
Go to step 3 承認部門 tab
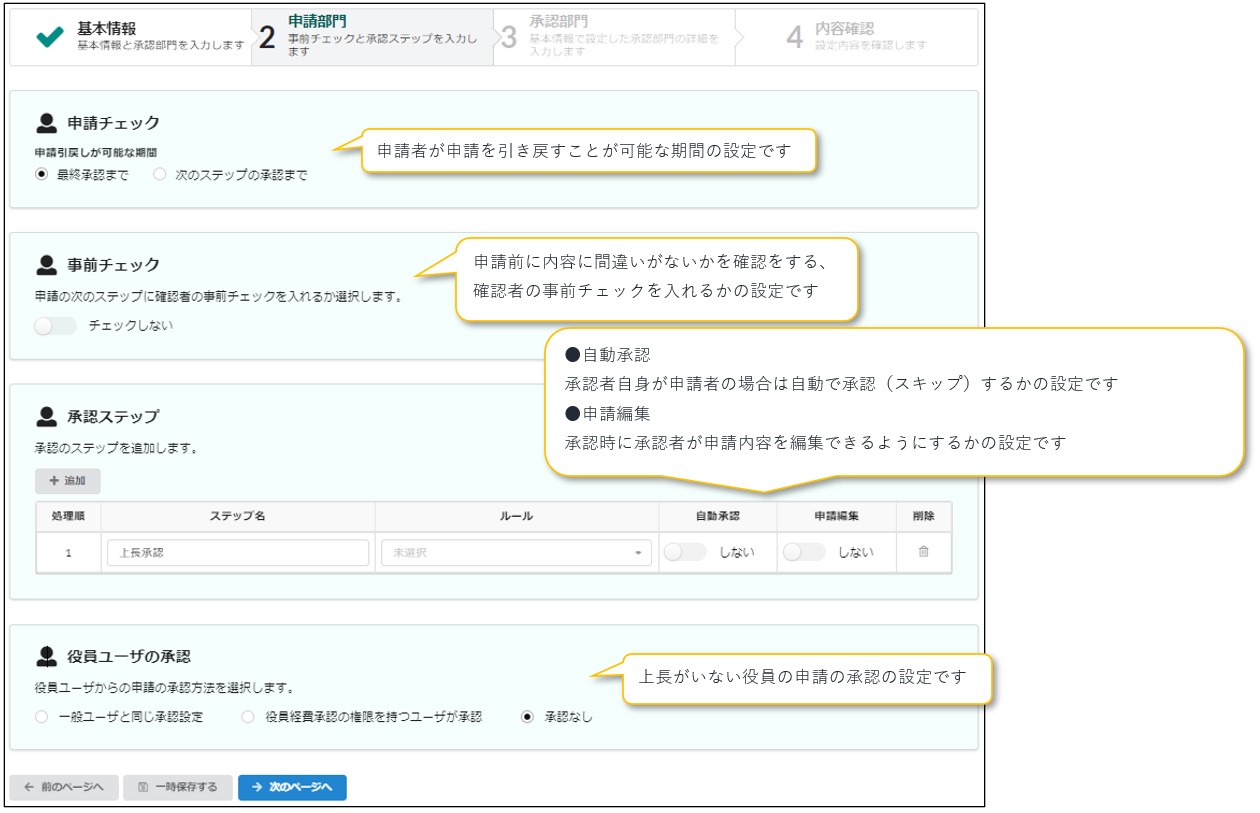[x=614, y=37]
